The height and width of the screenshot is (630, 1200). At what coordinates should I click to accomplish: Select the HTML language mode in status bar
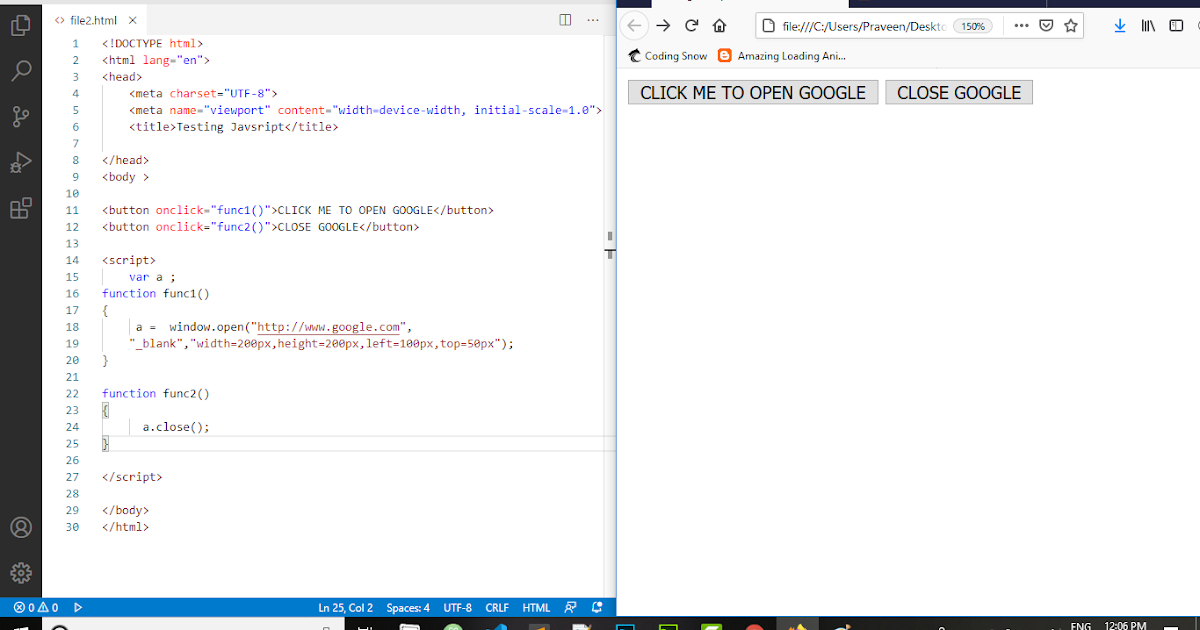click(x=536, y=607)
